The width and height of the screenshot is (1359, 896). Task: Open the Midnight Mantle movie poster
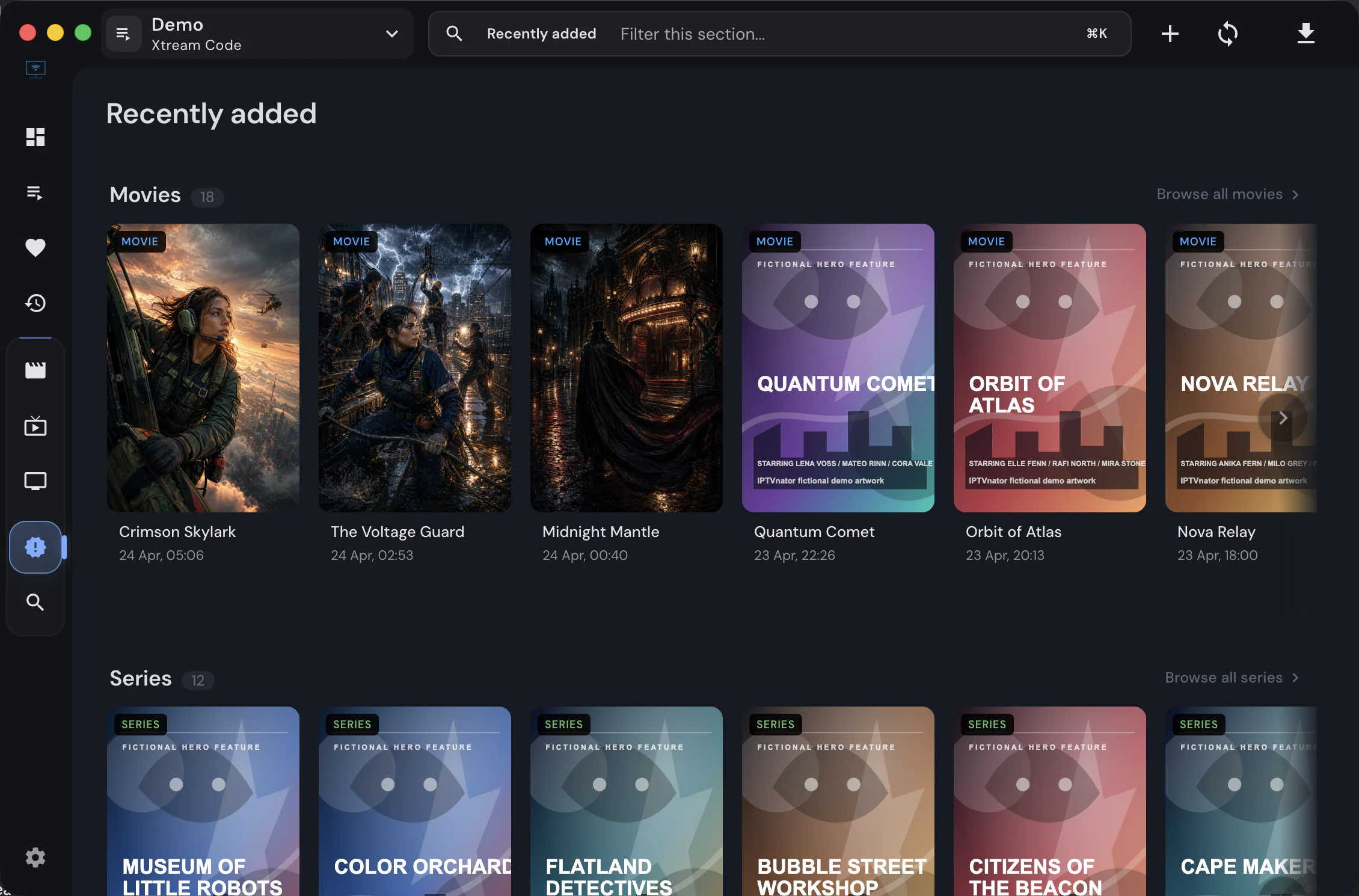click(x=627, y=368)
